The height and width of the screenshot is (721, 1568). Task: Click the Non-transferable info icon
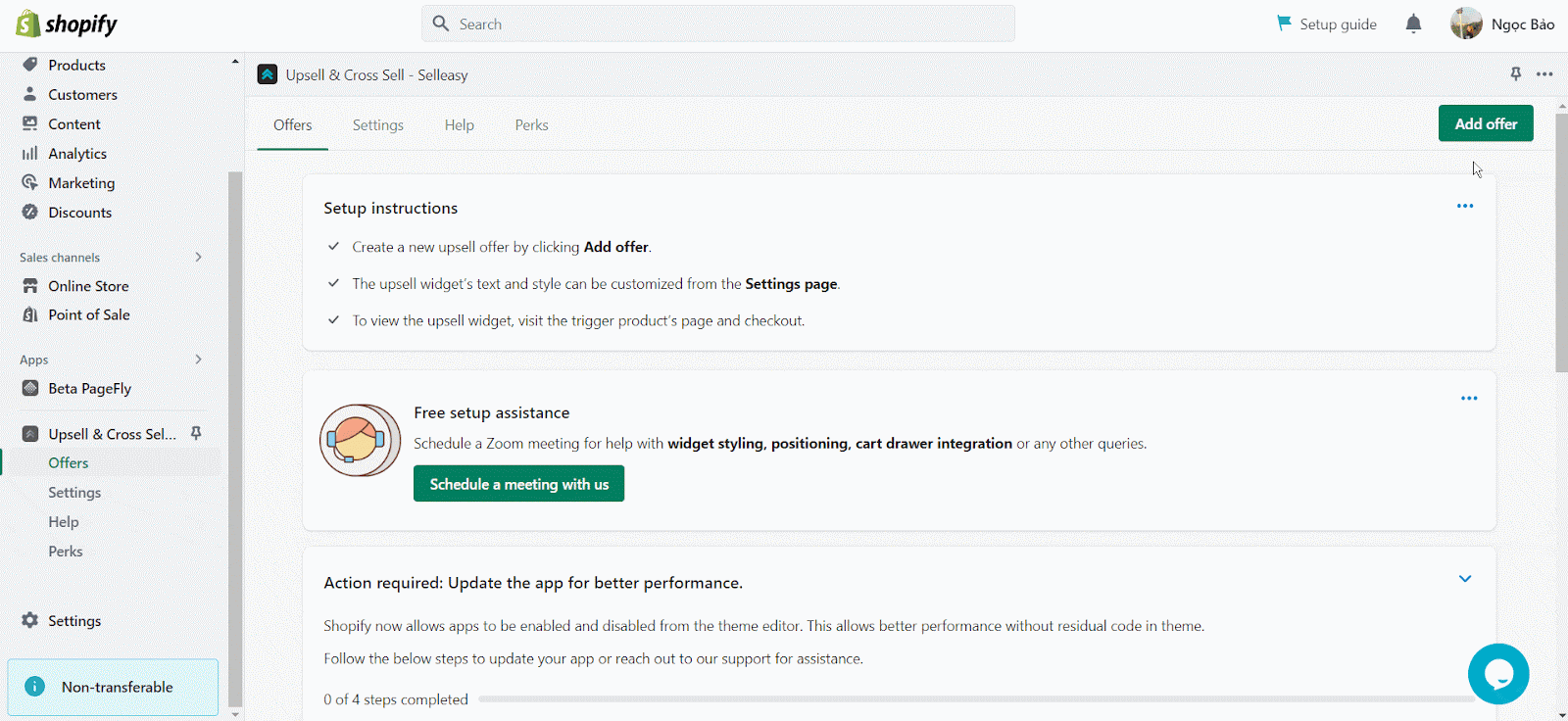(34, 687)
